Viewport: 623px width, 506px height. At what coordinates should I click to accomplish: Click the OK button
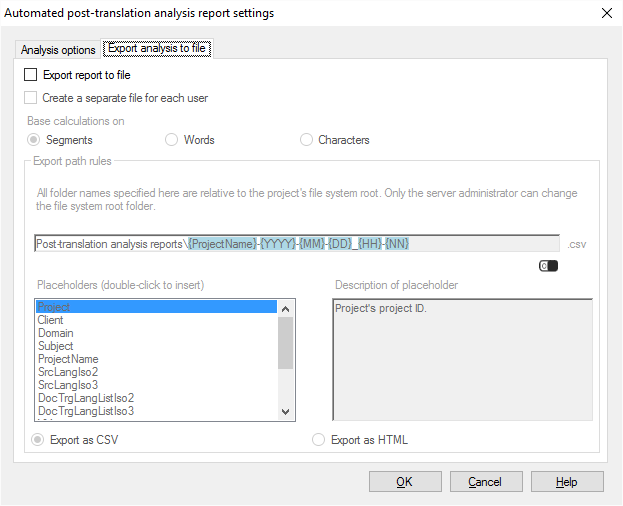coord(405,482)
